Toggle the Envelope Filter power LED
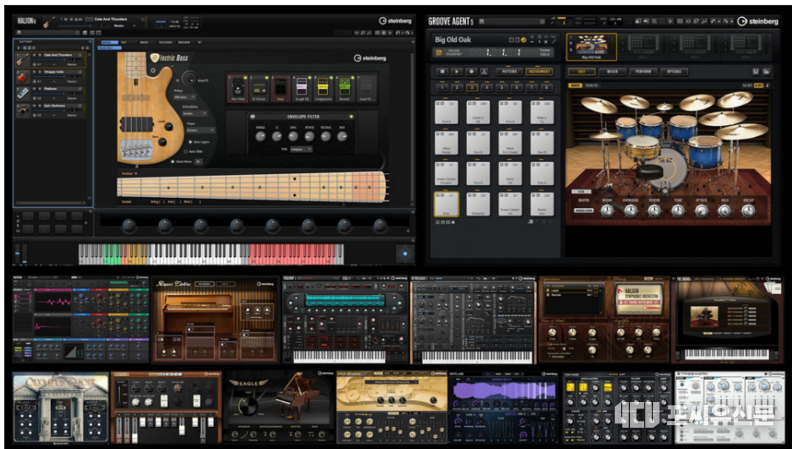 tap(351, 117)
